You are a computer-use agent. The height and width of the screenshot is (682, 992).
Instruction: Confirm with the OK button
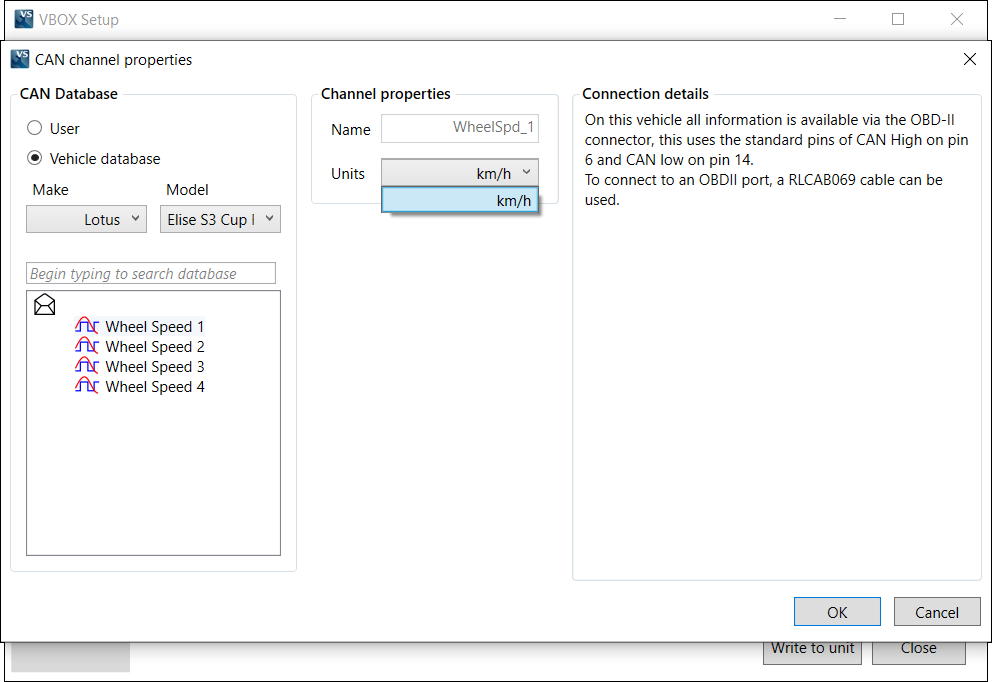pos(837,612)
